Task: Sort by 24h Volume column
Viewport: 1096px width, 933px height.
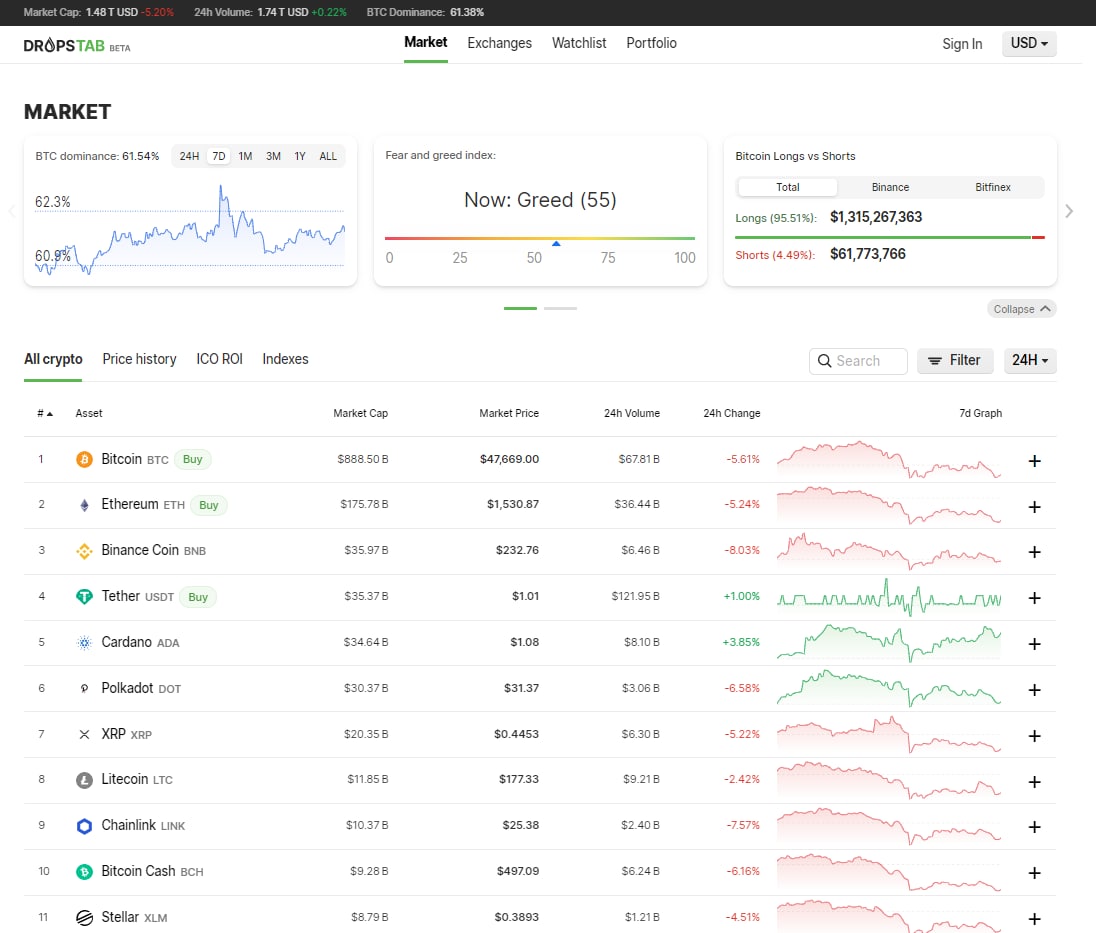Action: tap(632, 414)
